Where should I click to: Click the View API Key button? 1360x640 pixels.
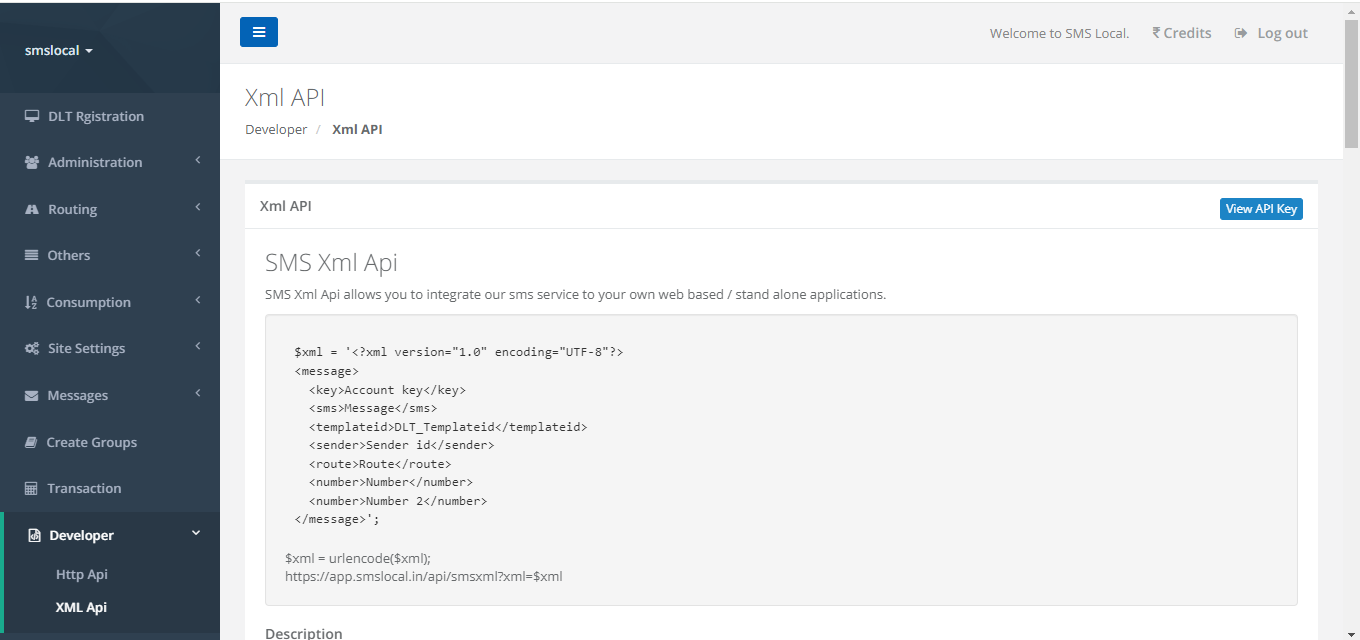point(1261,208)
